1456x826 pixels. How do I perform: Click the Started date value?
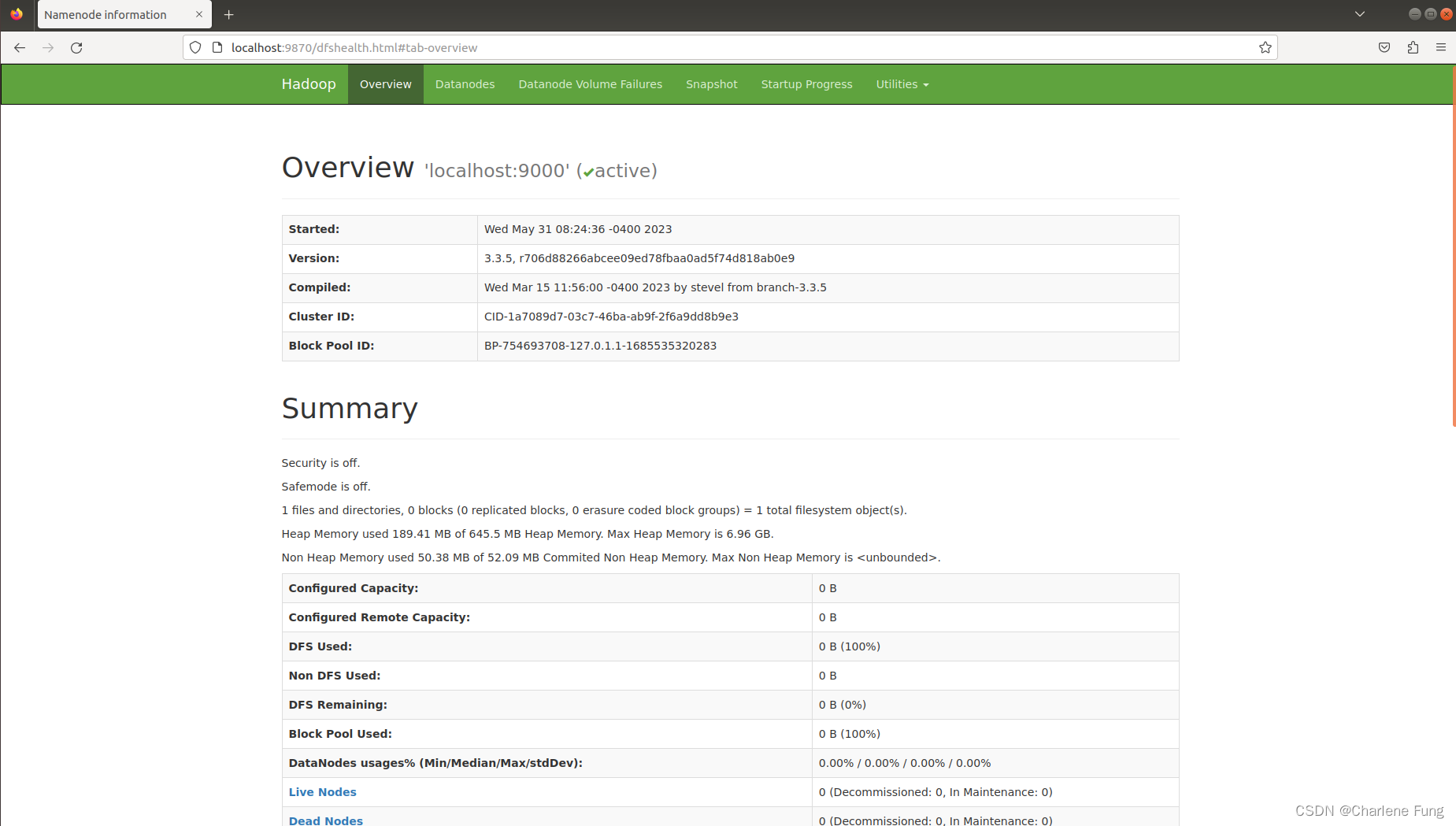pos(578,229)
